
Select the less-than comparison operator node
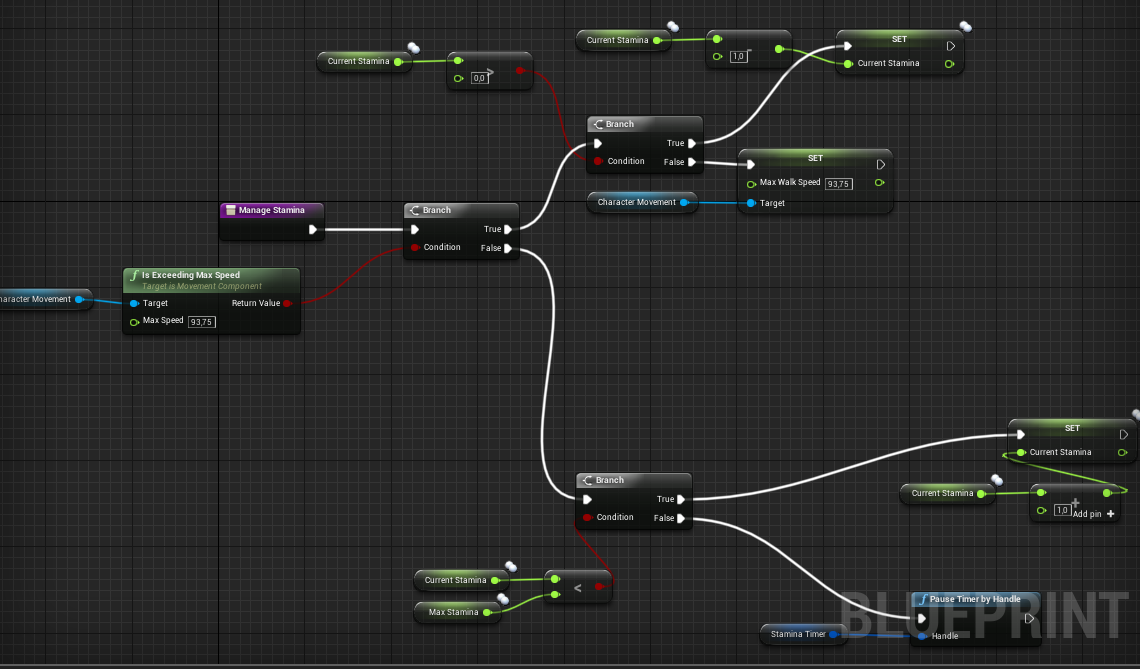pos(578,589)
